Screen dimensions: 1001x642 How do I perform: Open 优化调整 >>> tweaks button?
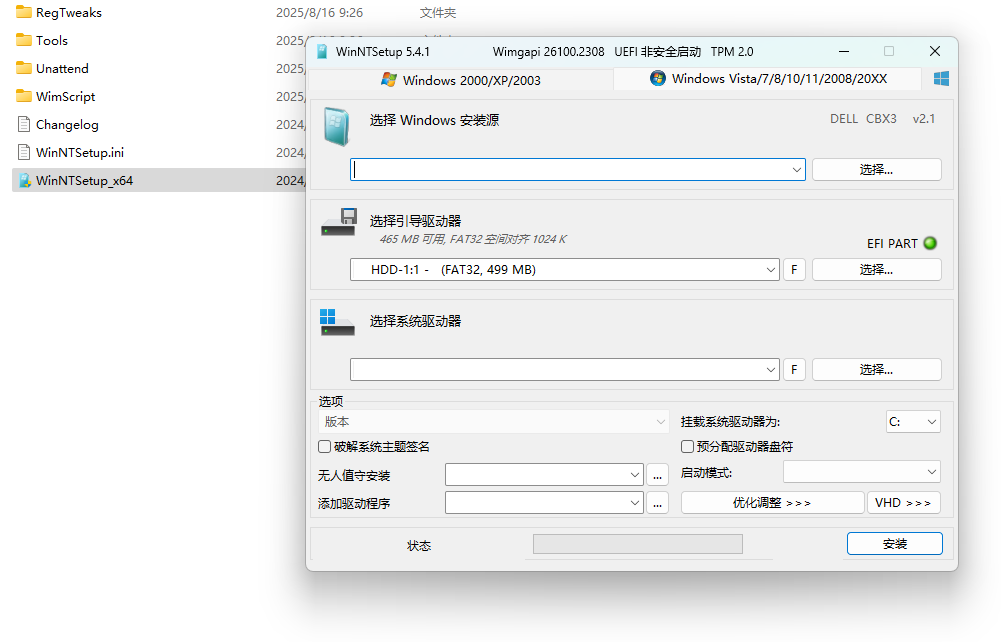772,503
